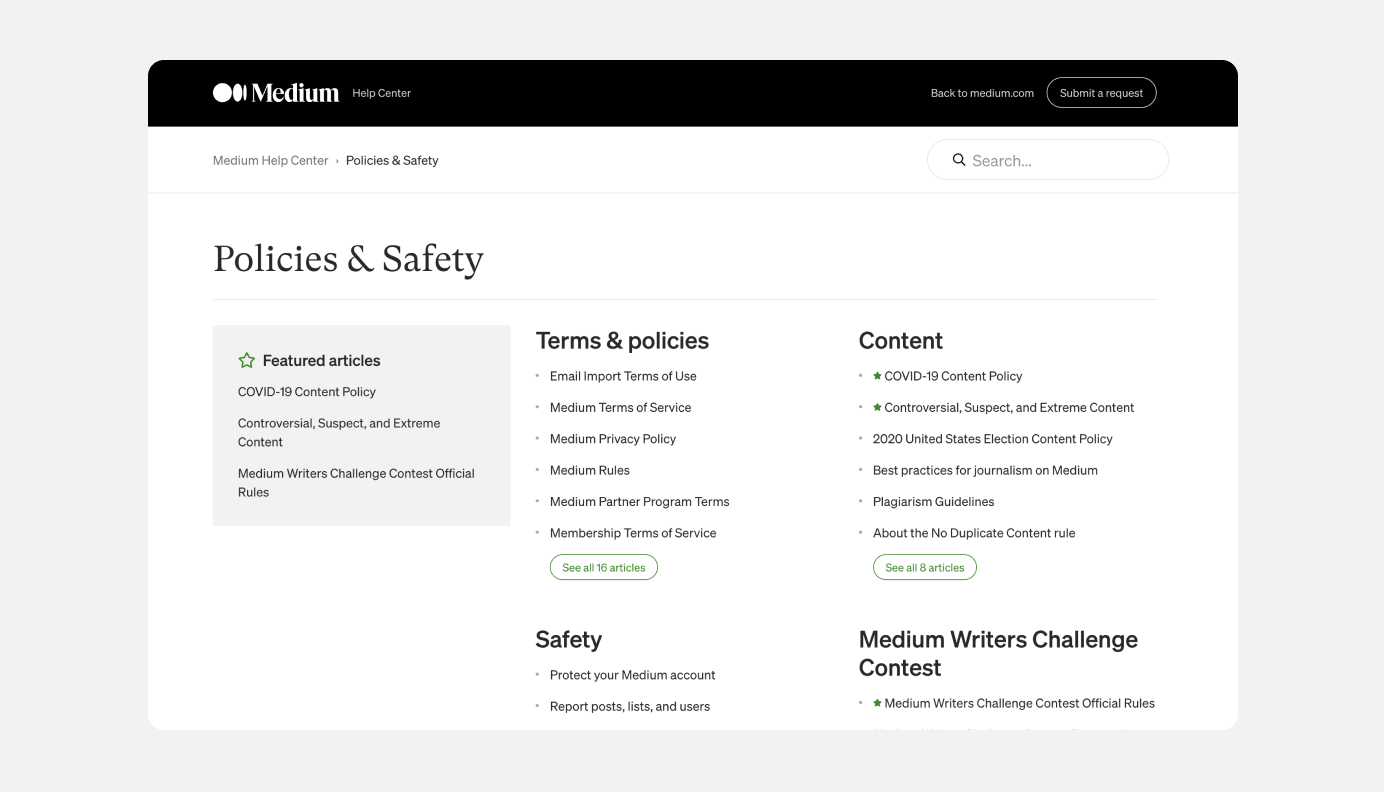Open featured COVID-19 Content Policy article
This screenshot has width=1384, height=792.
tap(307, 392)
